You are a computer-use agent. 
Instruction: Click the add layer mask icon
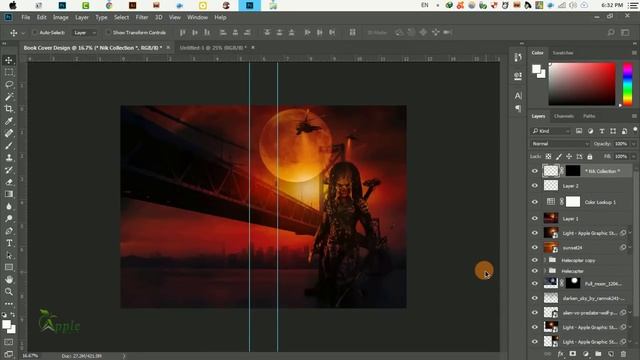pos(573,353)
